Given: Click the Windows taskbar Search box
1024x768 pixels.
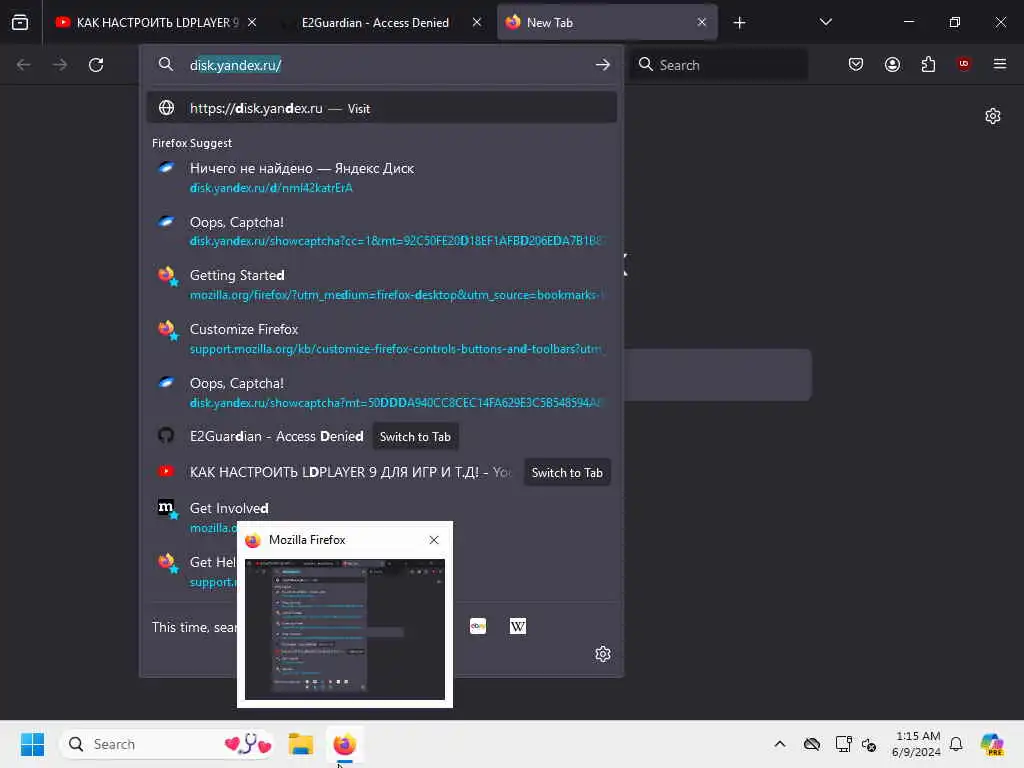Looking at the screenshot, I should (167, 744).
